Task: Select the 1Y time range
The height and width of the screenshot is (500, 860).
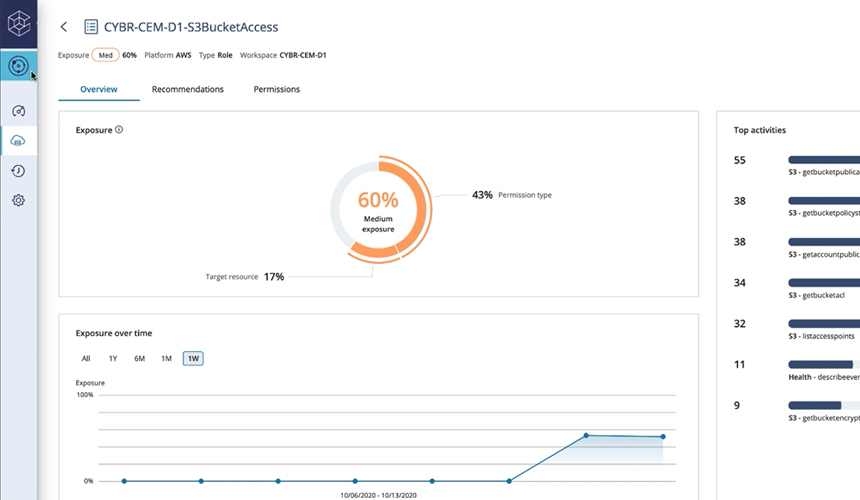Action: point(113,359)
